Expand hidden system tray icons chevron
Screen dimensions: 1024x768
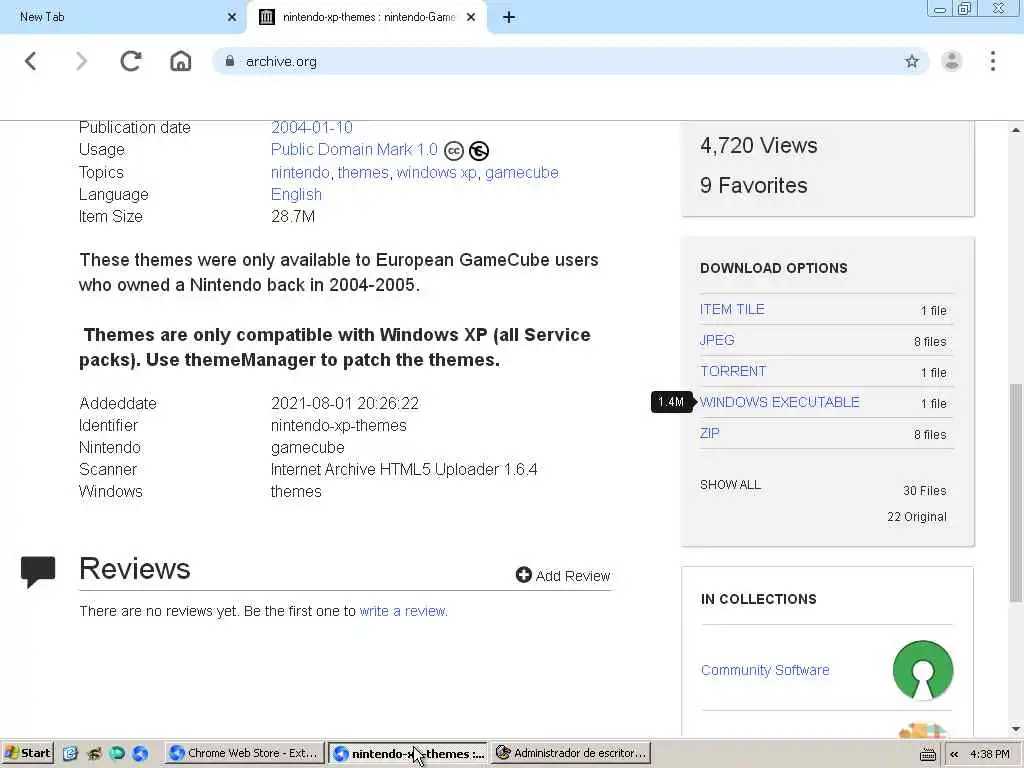click(x=954, y=754)
